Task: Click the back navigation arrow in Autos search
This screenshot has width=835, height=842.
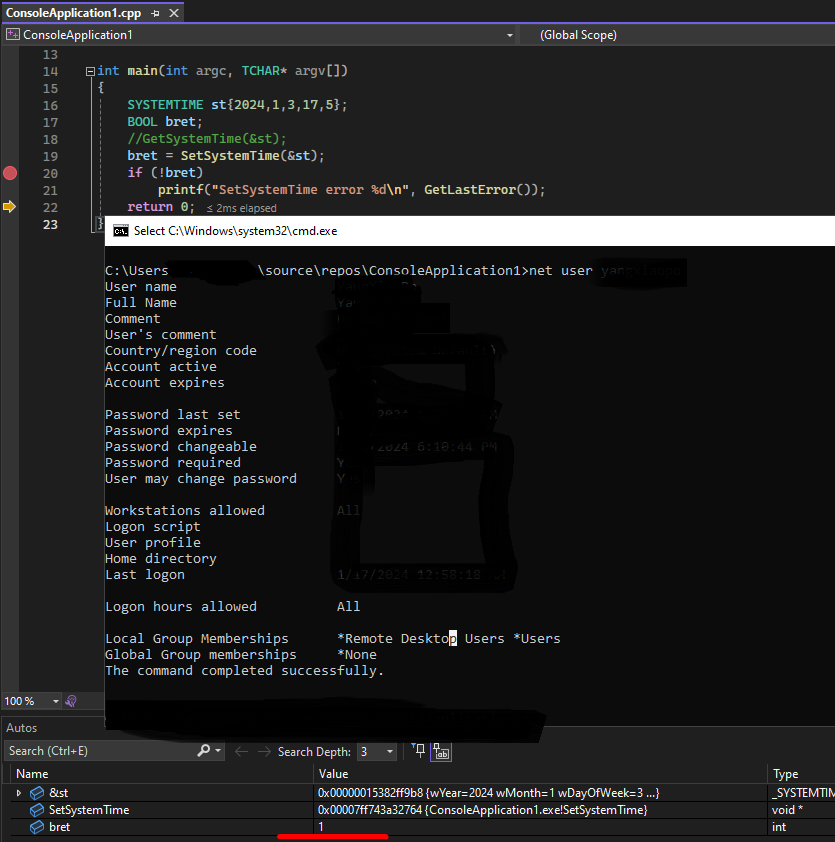Action: click(x=241, y=750)
